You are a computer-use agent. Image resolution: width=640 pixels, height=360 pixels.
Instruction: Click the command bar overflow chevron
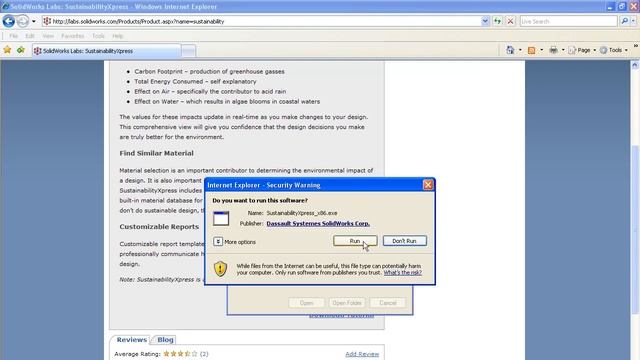pyautogui.click(x=636, y=46)
